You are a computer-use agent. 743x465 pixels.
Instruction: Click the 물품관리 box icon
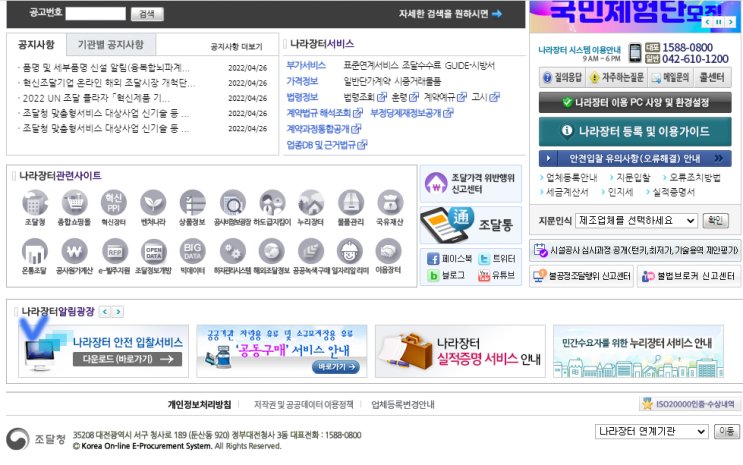pos(351,203)
